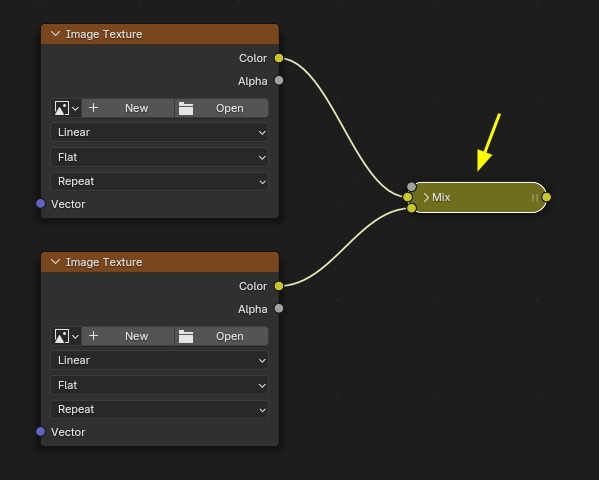Open the Flat projection dropdown in the lower node
Image resolution: width=599 pixels, height=480 pixels.
tap(159, 385)
